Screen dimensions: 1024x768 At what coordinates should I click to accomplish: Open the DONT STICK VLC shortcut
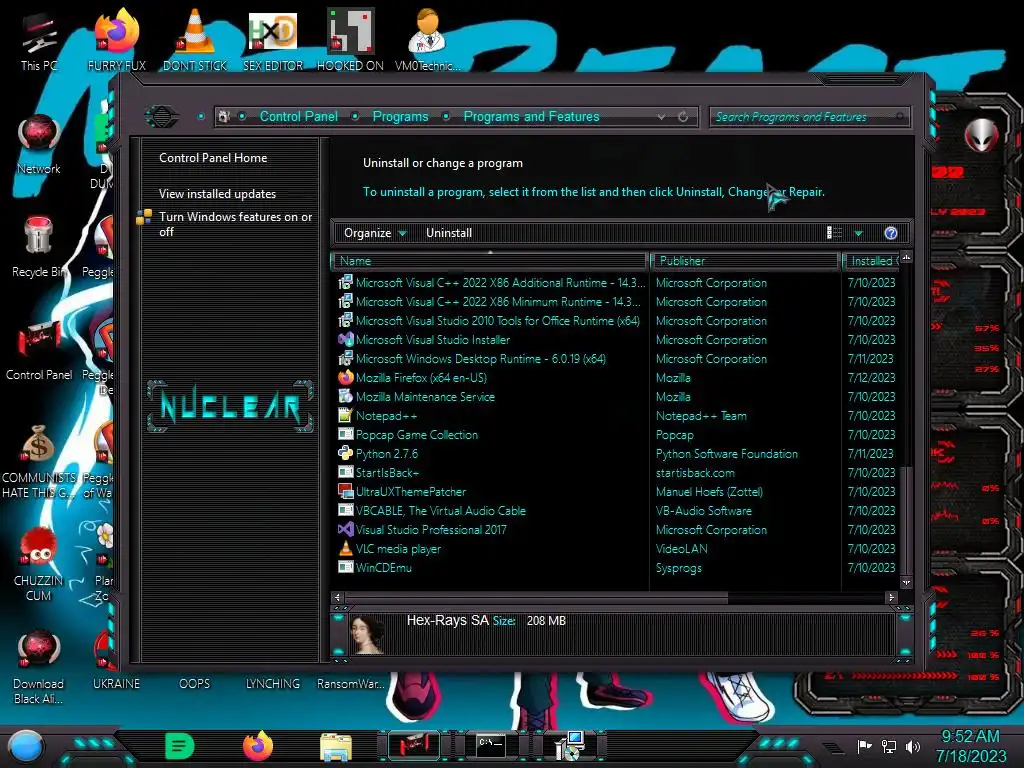tap(195, 40)
